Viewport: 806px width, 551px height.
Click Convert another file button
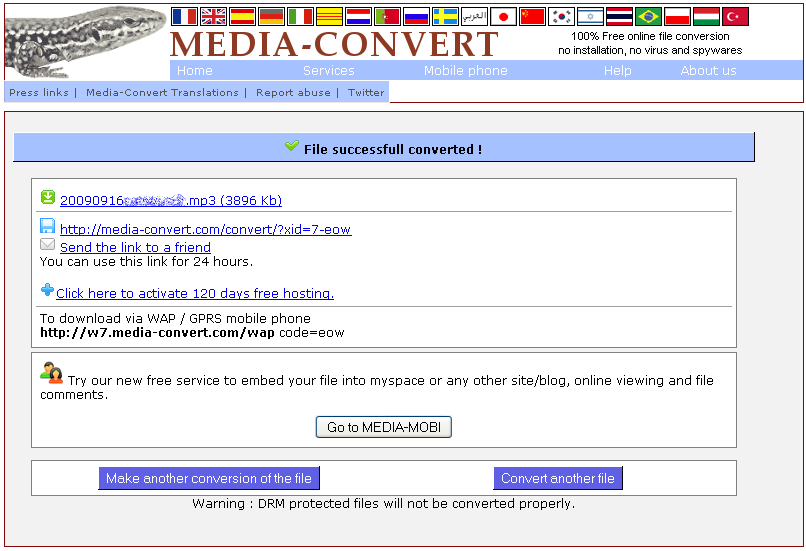pos(558,478)
